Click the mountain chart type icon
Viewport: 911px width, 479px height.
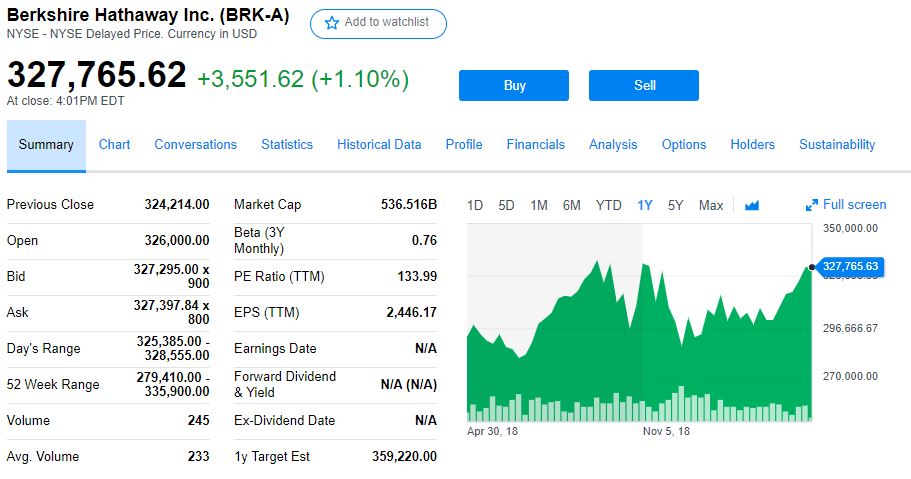click(752, 205)
